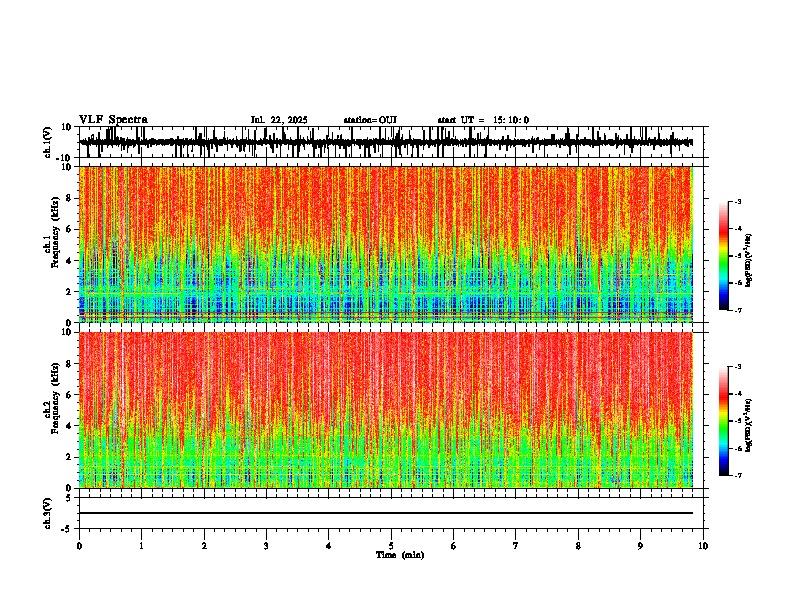The width and height of the screenshot is (792, 612).
Task: Click the 2 kHz tick on ch.1 frequency axis
Action: pos(69,291)
